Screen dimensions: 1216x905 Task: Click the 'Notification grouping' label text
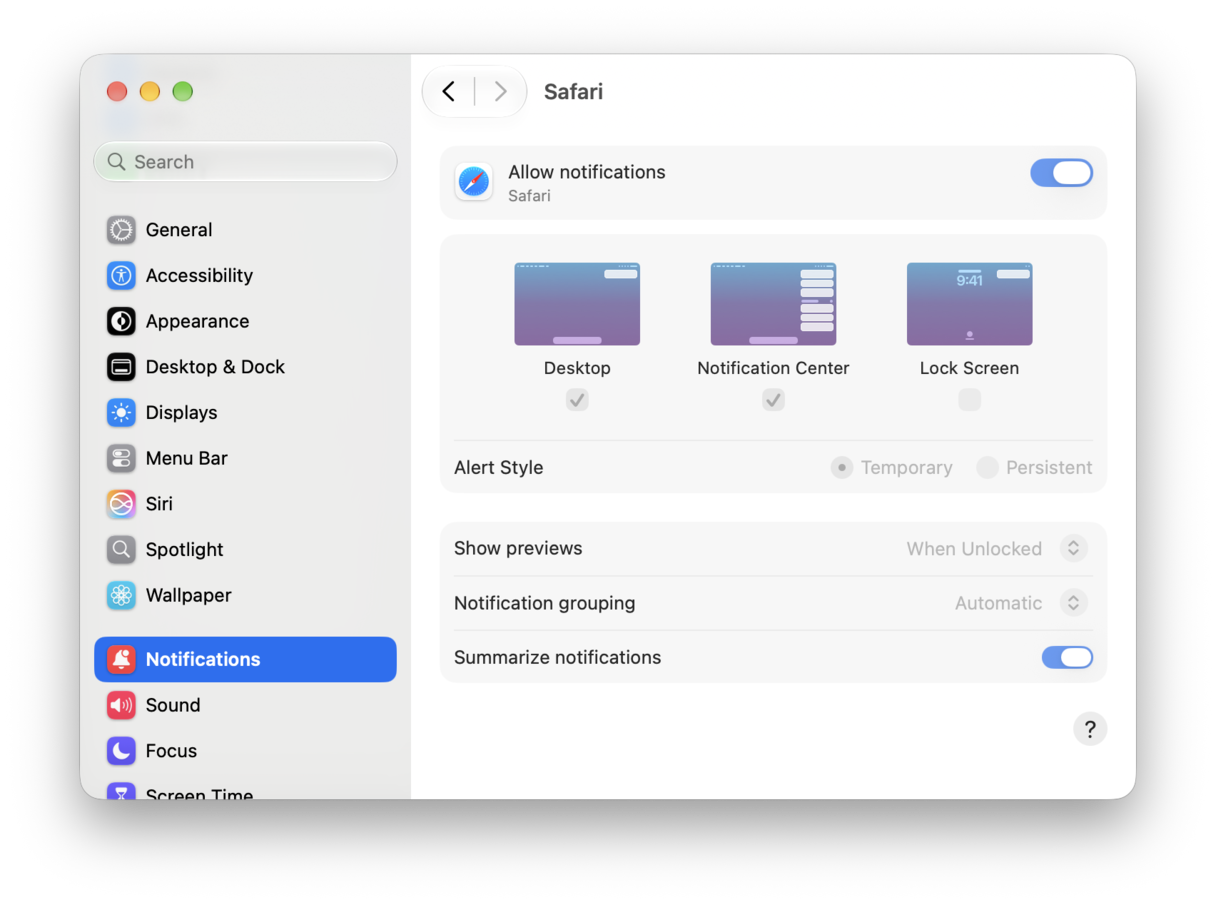click(545, 603)
